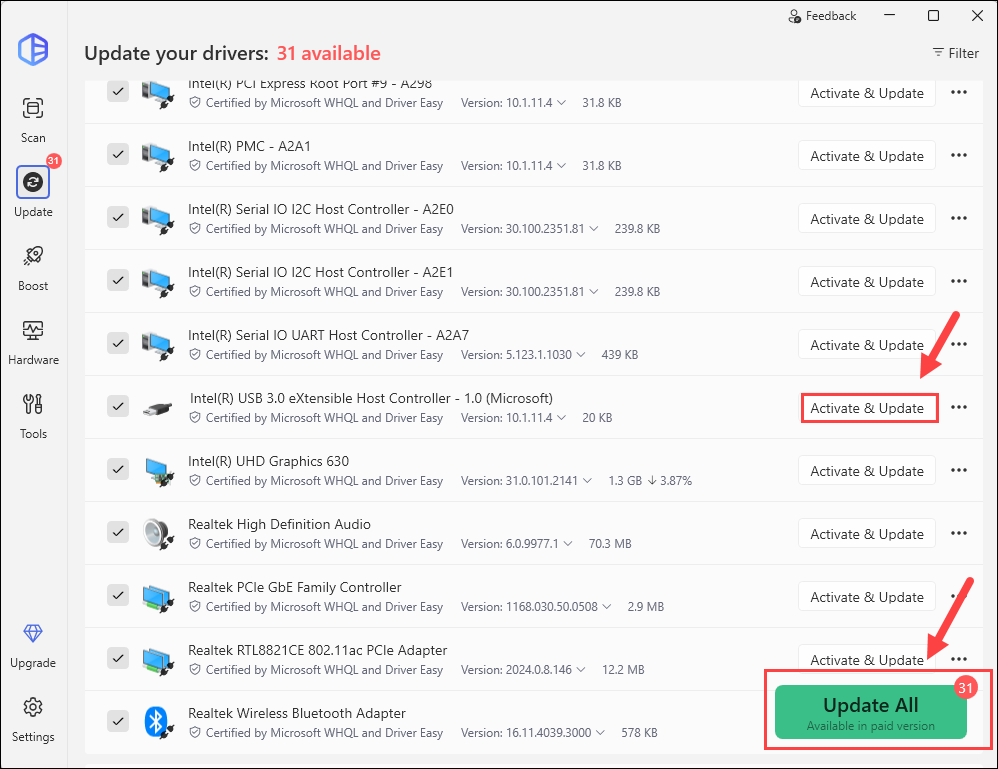Viewport: 998px width, 769px height.
Task: Click the Intel PMC - A2A1 device icon
Action: click(x=158, y=157)
